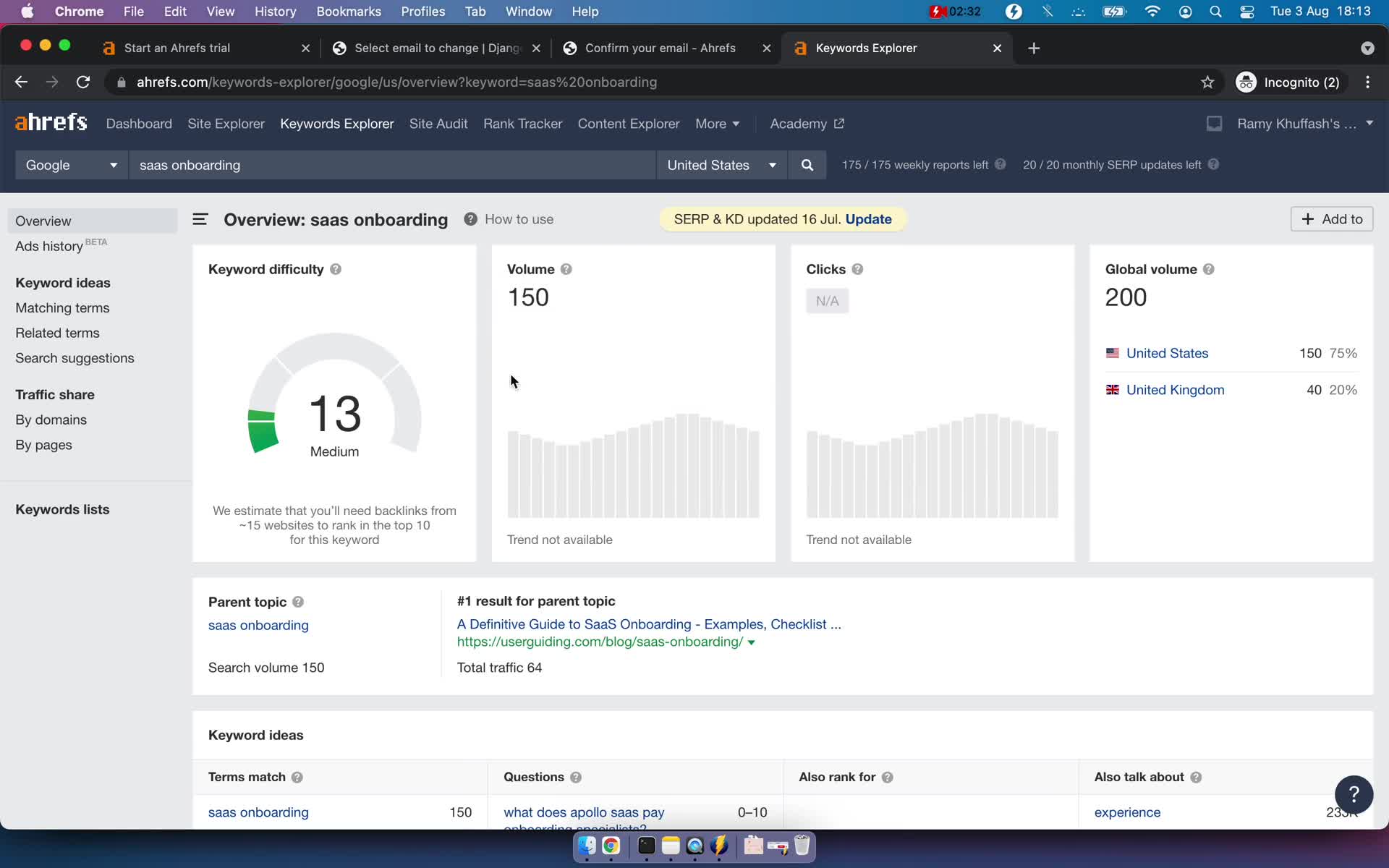1389x868 pixels.
Task: Open macOS Spotlight search icon
Action: point(1216,12)
